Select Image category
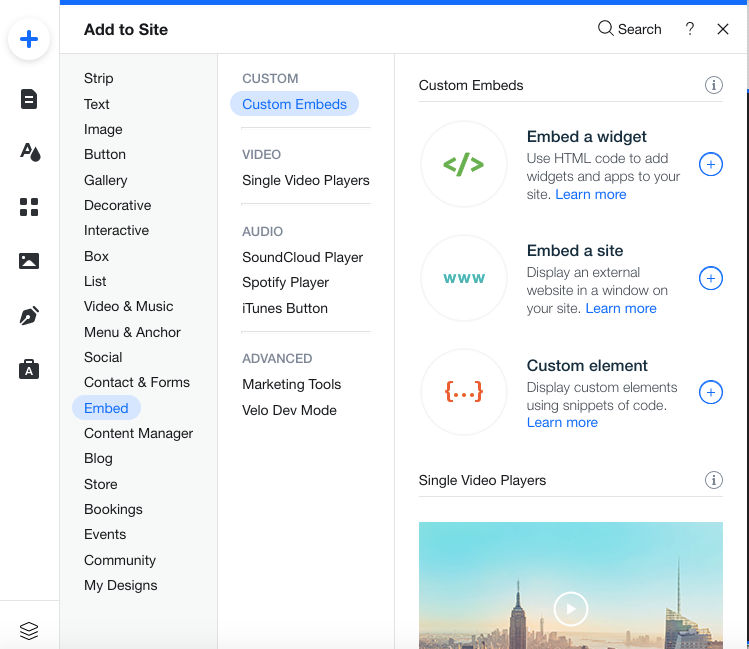Viewport: 749px width, 649px height. (x=103, y=129)
